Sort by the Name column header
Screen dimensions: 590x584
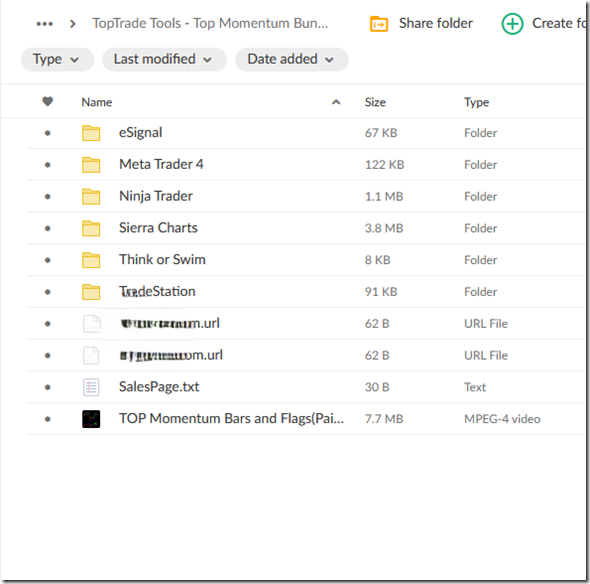point(97,102)
